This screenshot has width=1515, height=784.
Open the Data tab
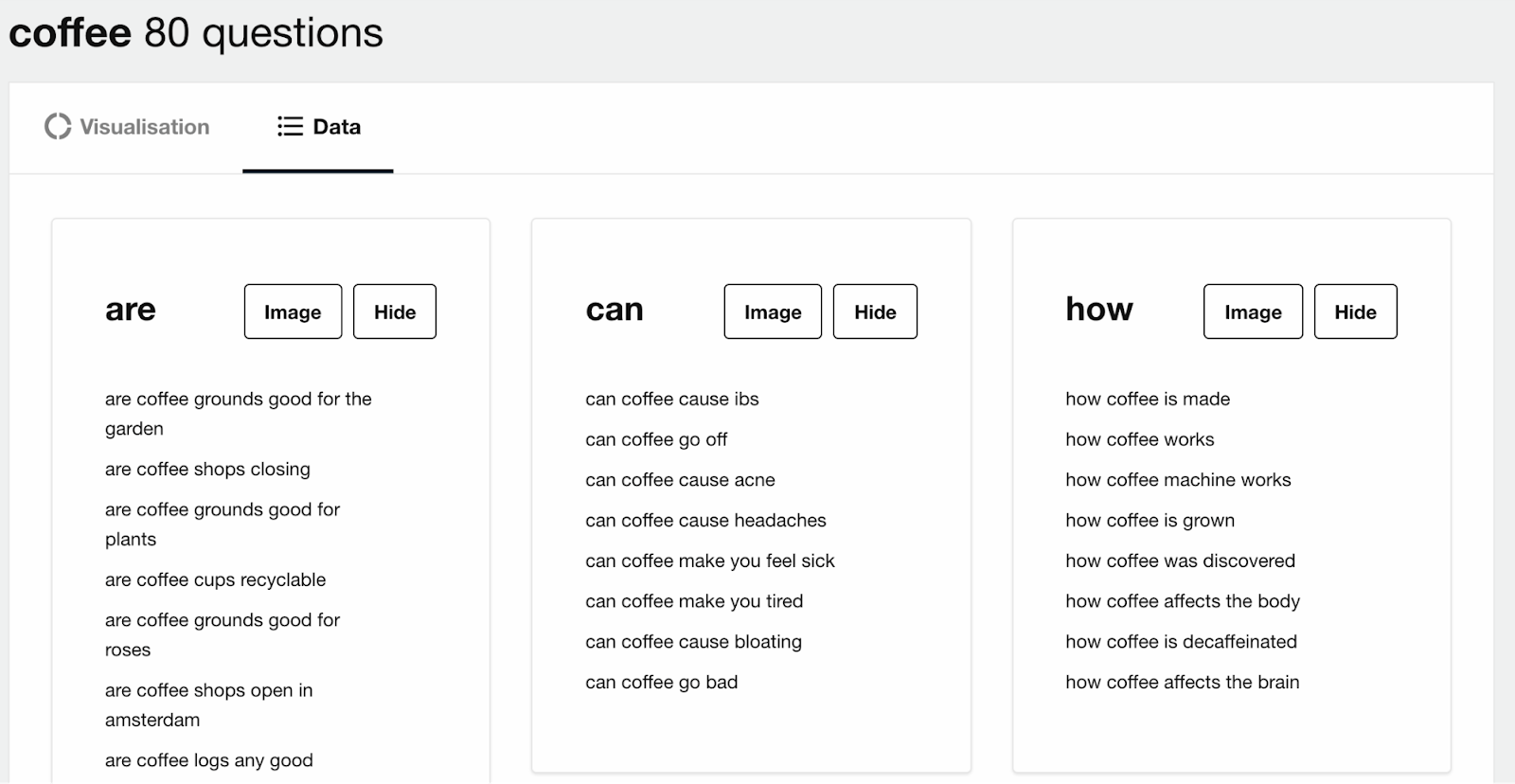point(318,127)
